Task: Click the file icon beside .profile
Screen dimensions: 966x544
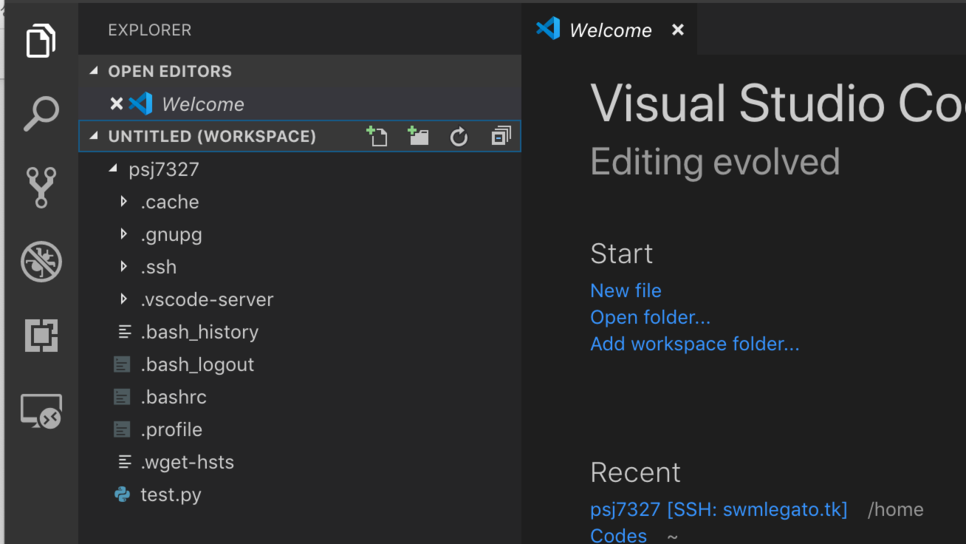Action: (x=122, y=429)
